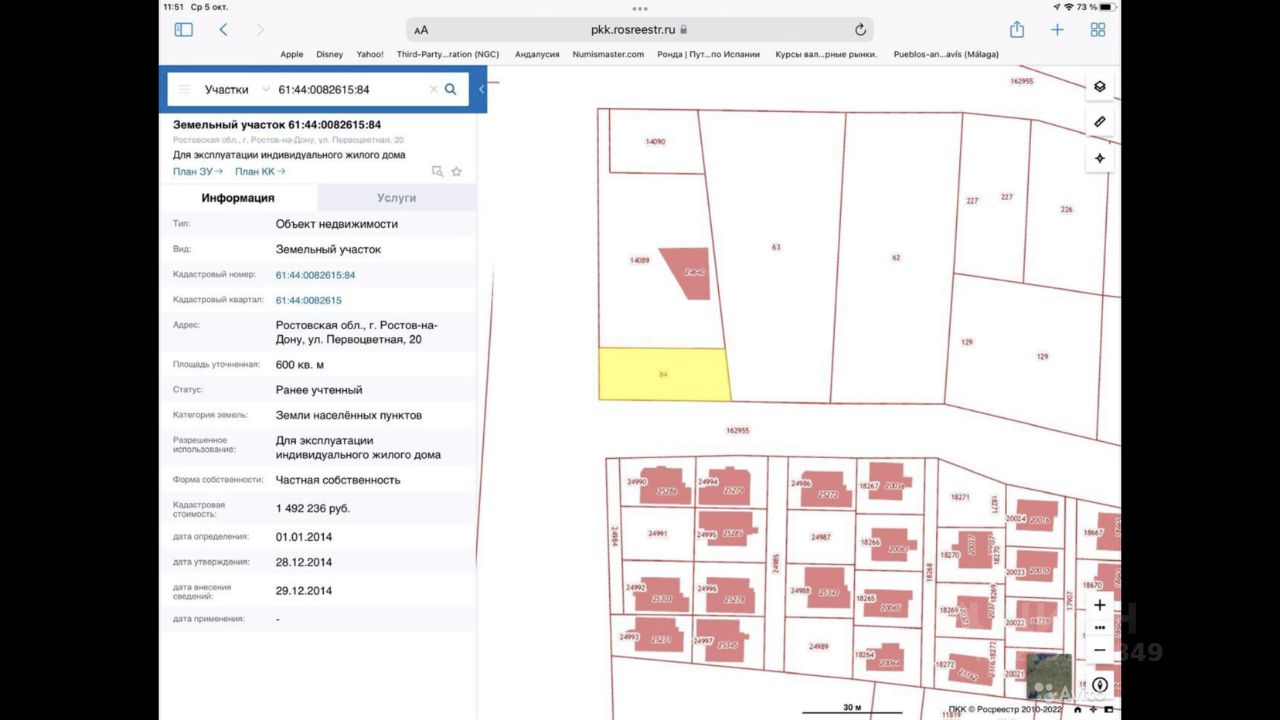Add the parcel to favorites with the star
This screenshot has height=720, width=1280.
457,171
